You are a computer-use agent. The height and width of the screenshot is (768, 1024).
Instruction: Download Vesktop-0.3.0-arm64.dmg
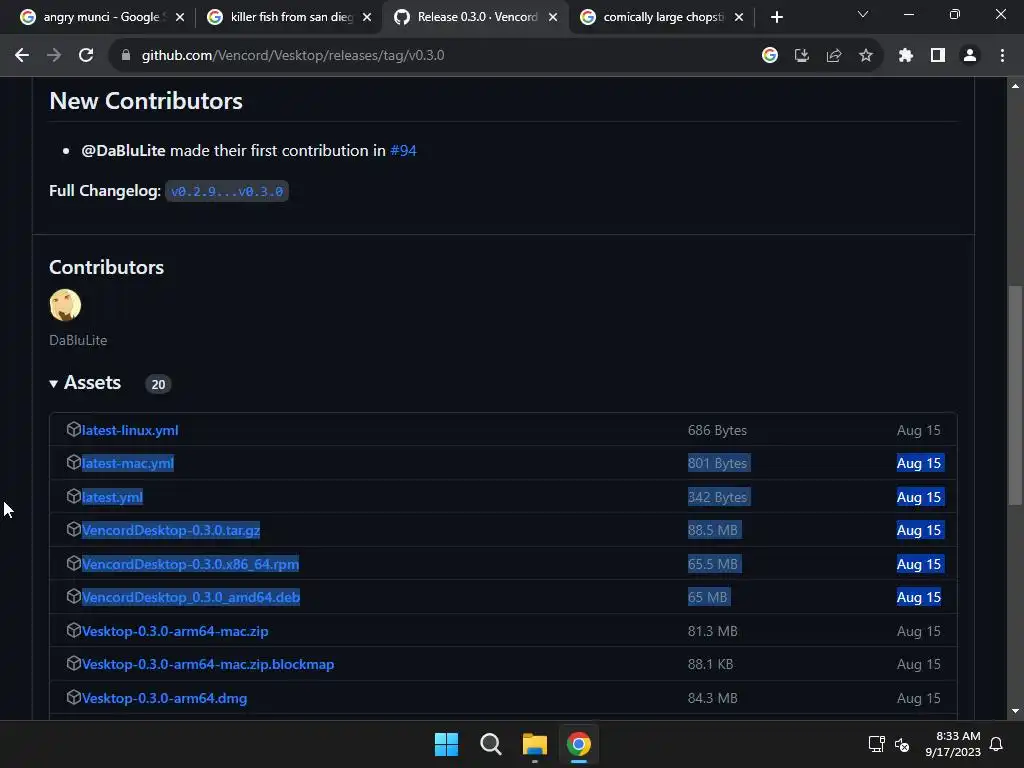pyautogui.click(x=165, y=699)
